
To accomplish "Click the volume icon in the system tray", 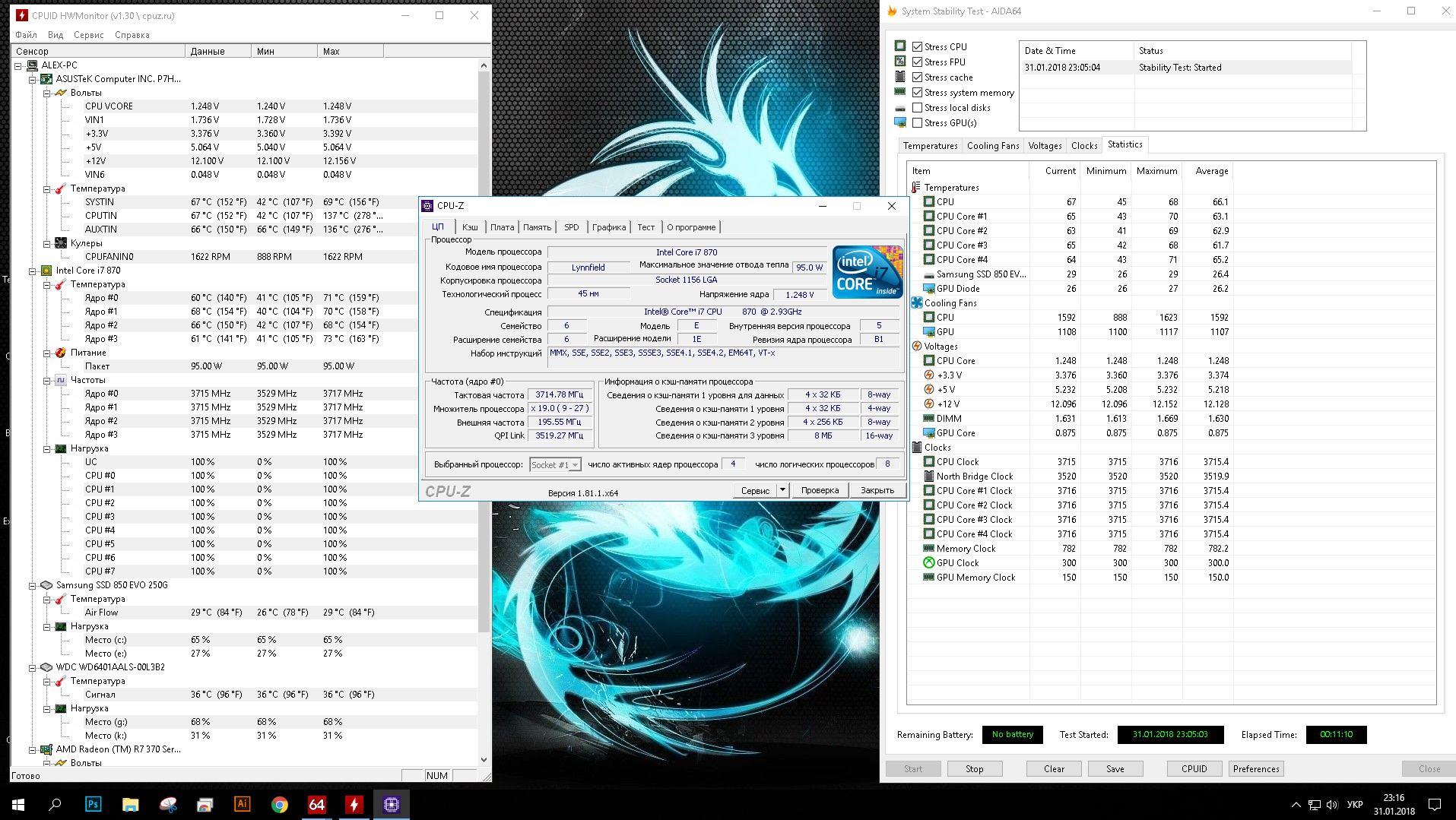I will pos(1331,804).
